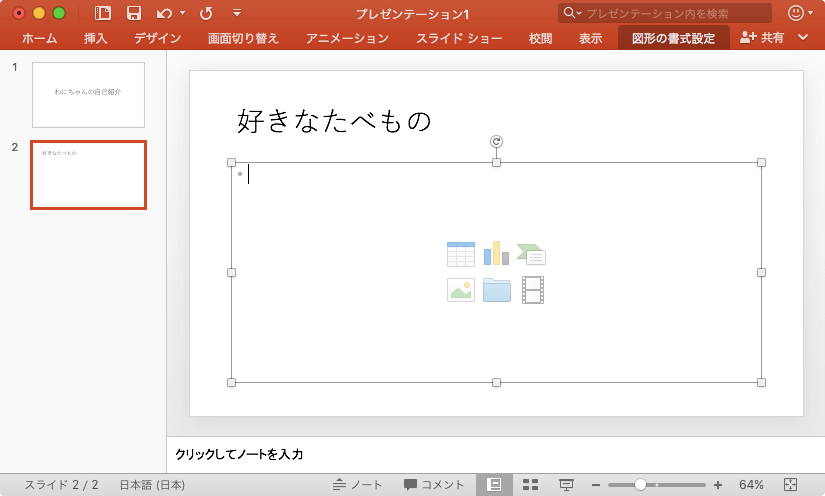Insert picture from file folder icon
This screenshot has height=496, width=825.
[497, 290]
